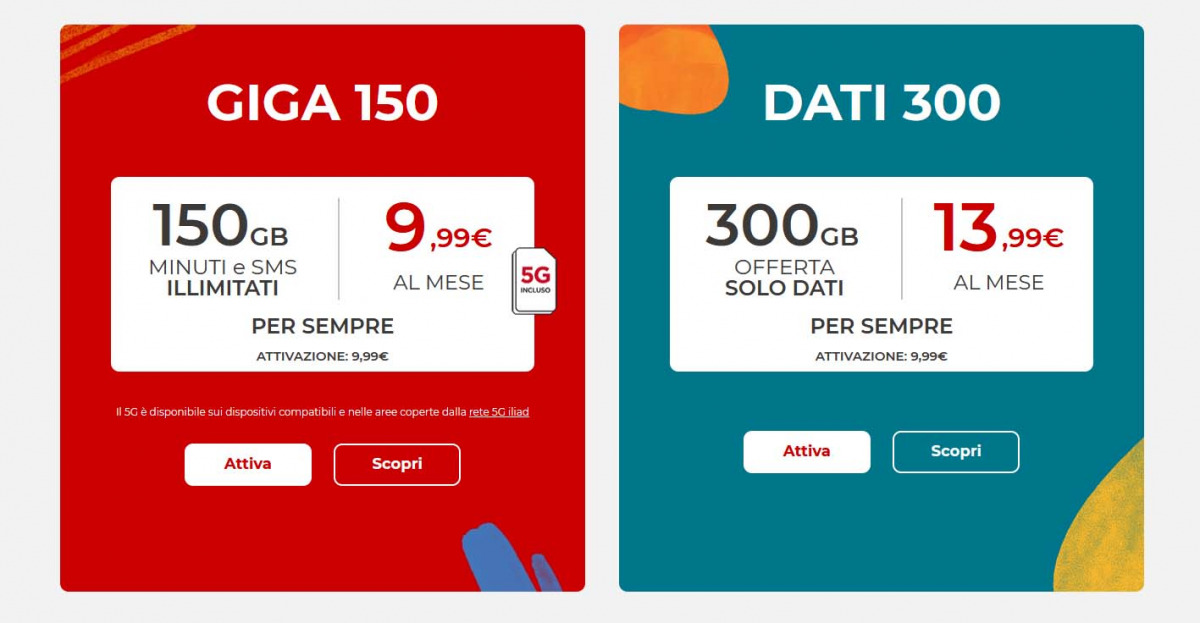Select the 9,99€ monthly price
The width and height of the screenshot is (1200, 623).
[438, 231]
